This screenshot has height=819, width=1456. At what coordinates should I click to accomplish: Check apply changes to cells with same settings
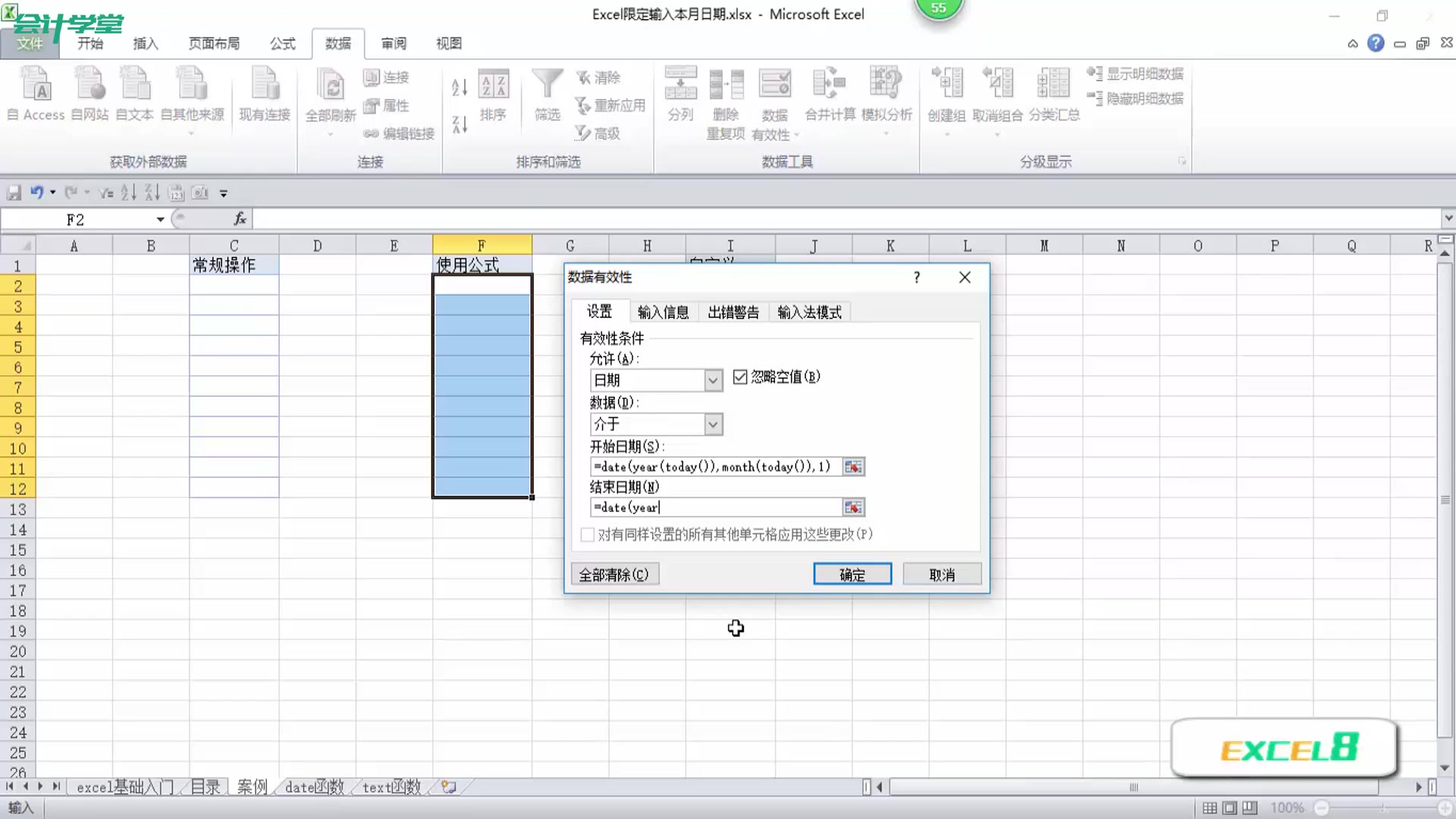point(588,535)
